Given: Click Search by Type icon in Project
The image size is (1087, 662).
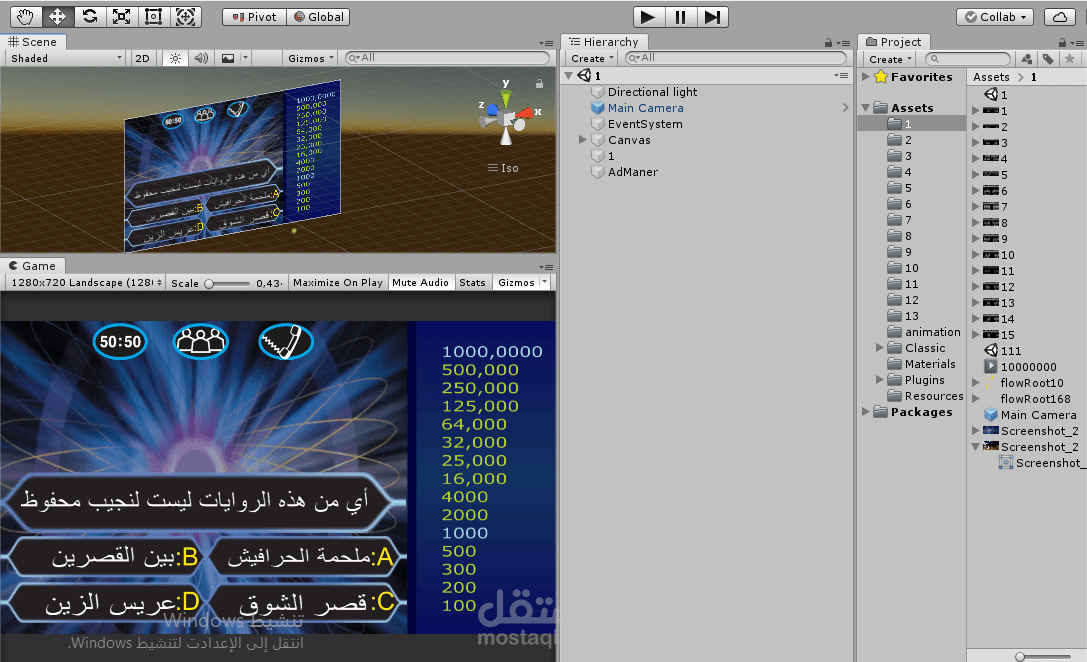Looking at the screenshot, I should click(x=1027, y=59).
